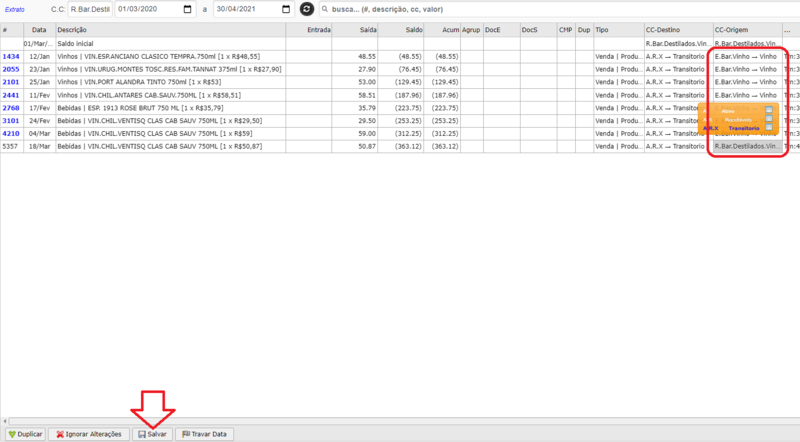Select the 'Saldo inicial' row description
The width and height of the screenshot is (800, 442).
170,44
